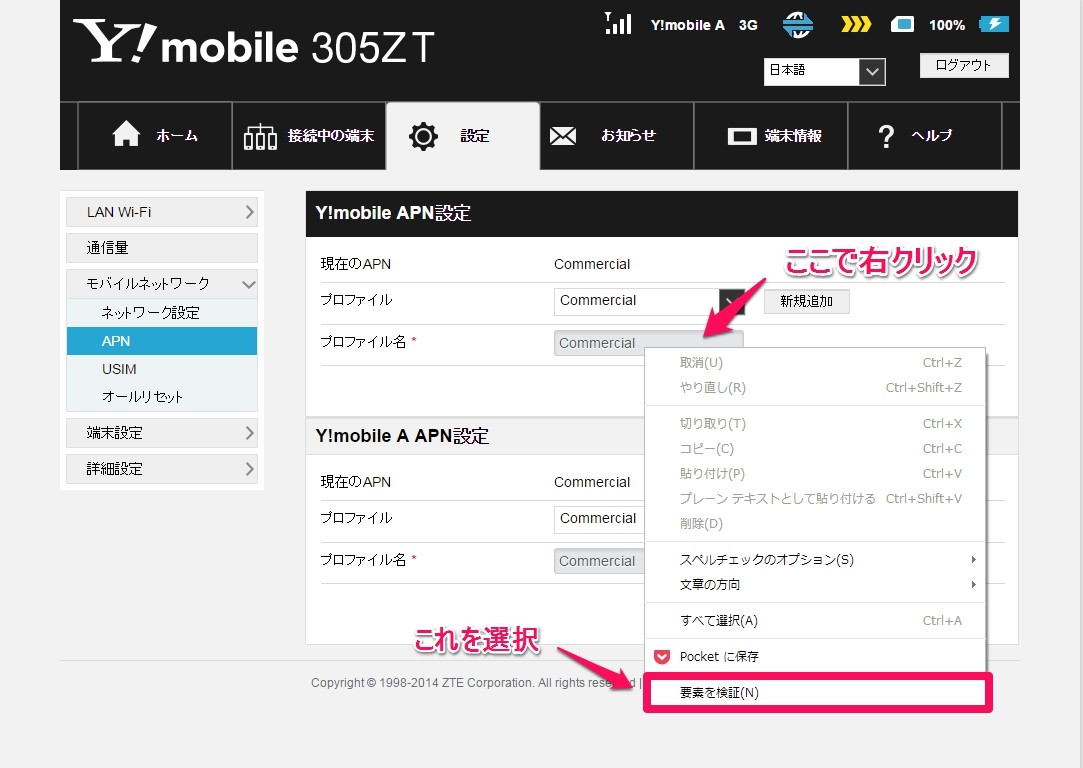Expand the 詳細設定 sidebar section
1083x768 pixels.
pos(162,469)
